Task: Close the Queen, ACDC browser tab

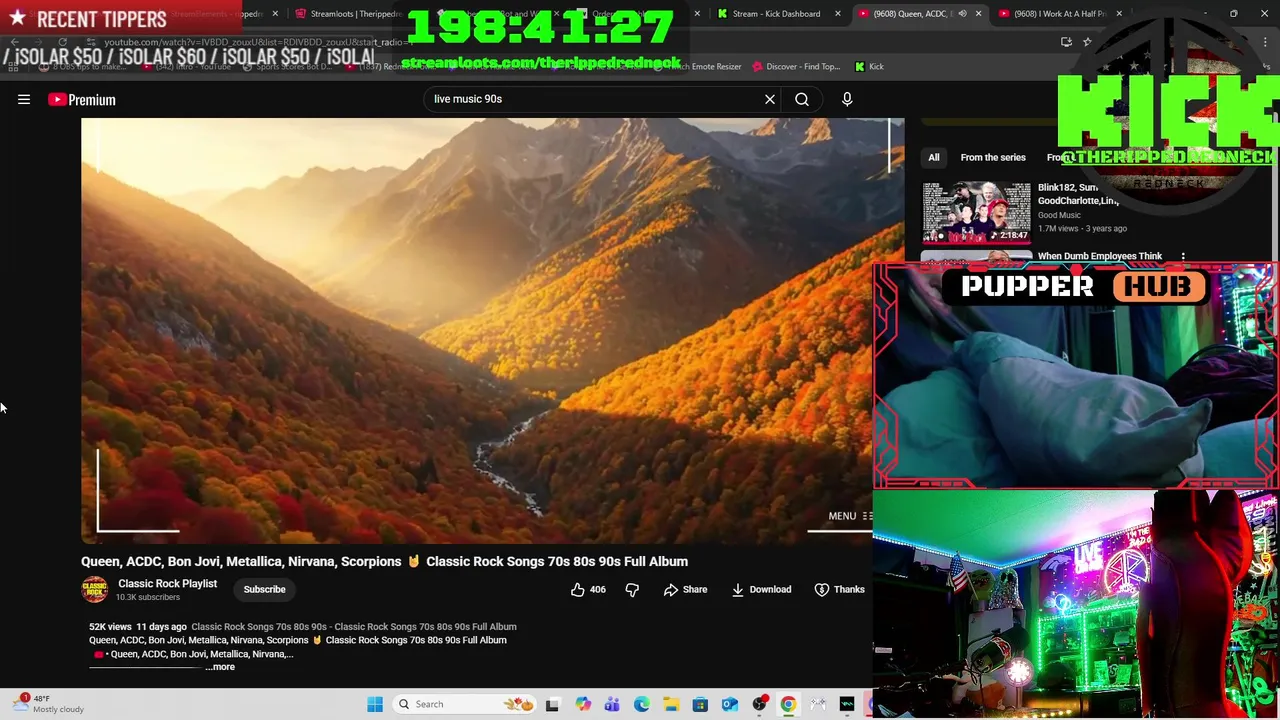Action: click(x=978, y=14)
